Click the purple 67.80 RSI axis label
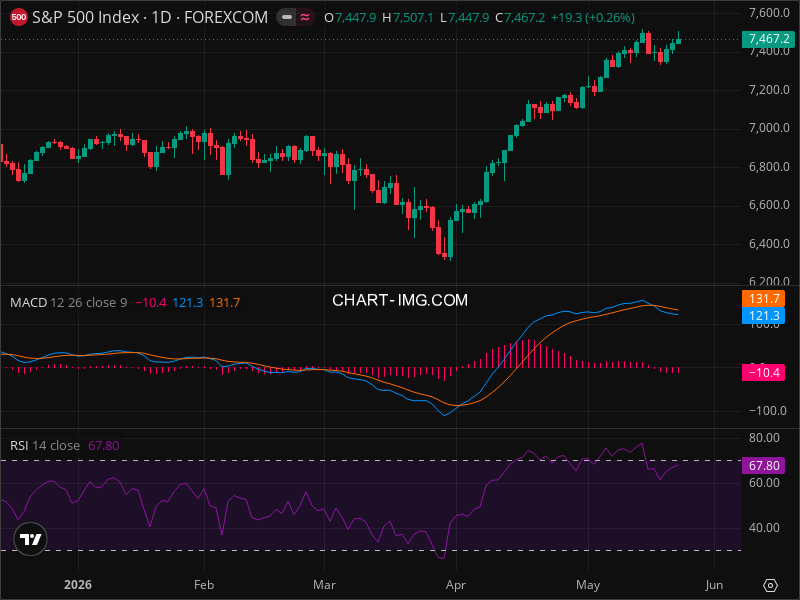800x600 pixels. (763, 465)
